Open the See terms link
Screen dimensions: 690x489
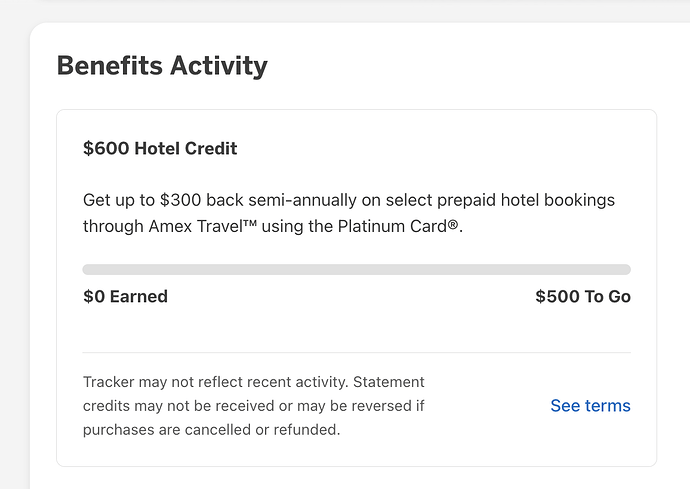[590, 406]
